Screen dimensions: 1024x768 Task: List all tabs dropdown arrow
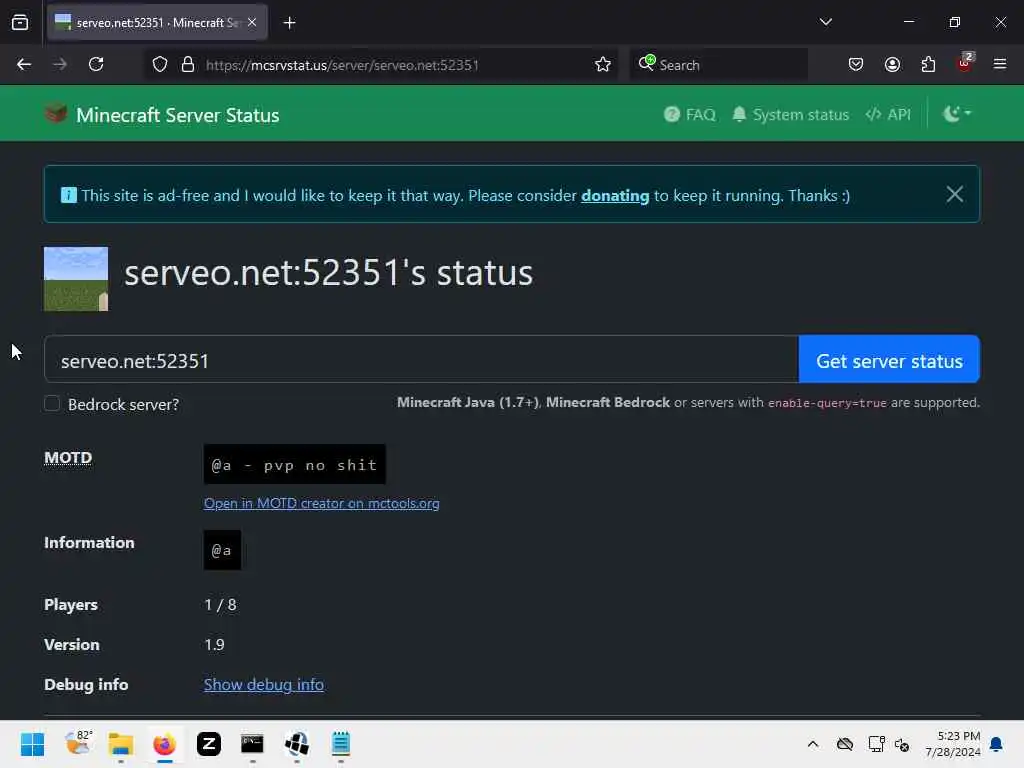click(825, 22)
